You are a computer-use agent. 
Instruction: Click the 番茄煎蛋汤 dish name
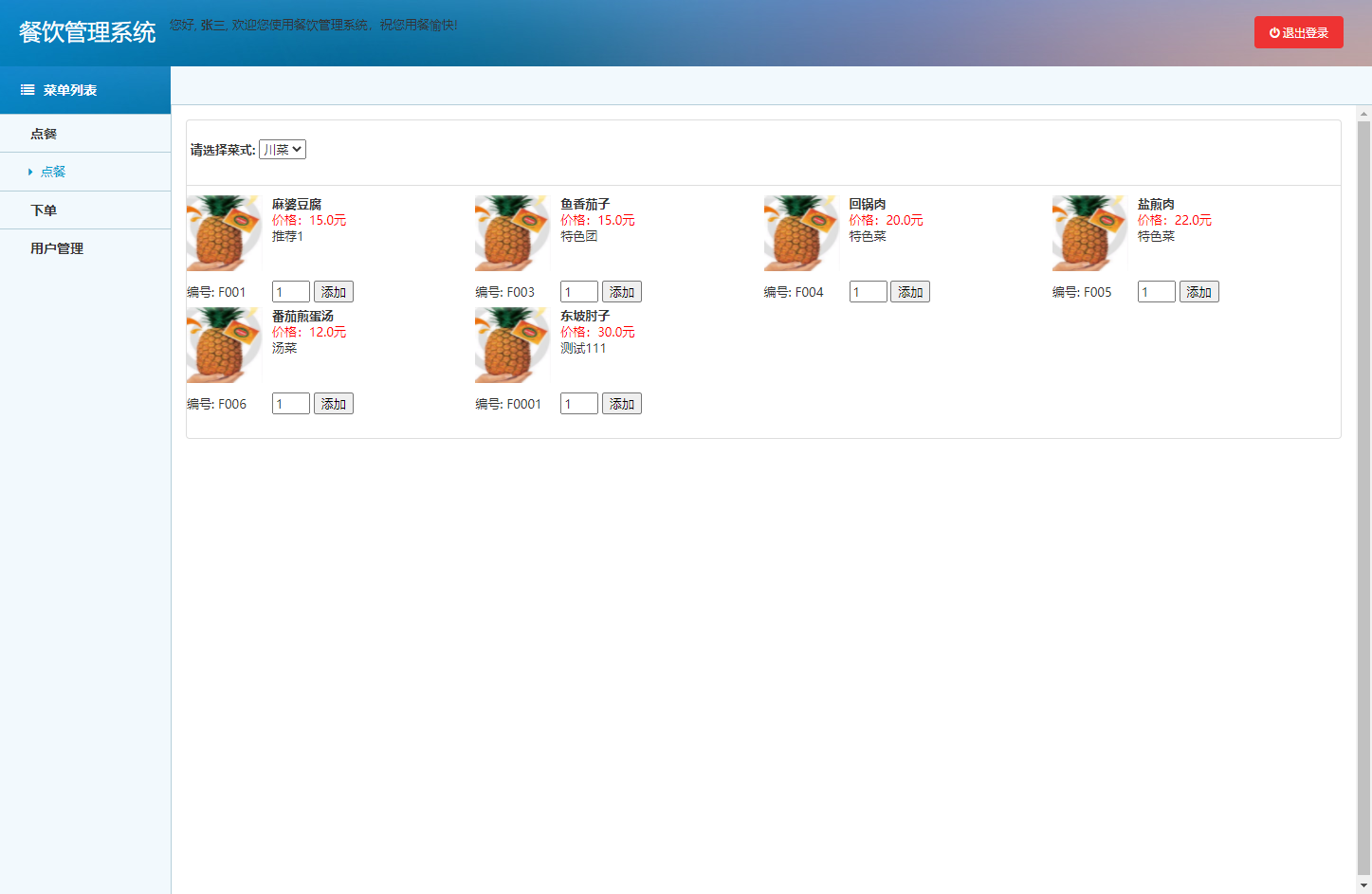302,316
